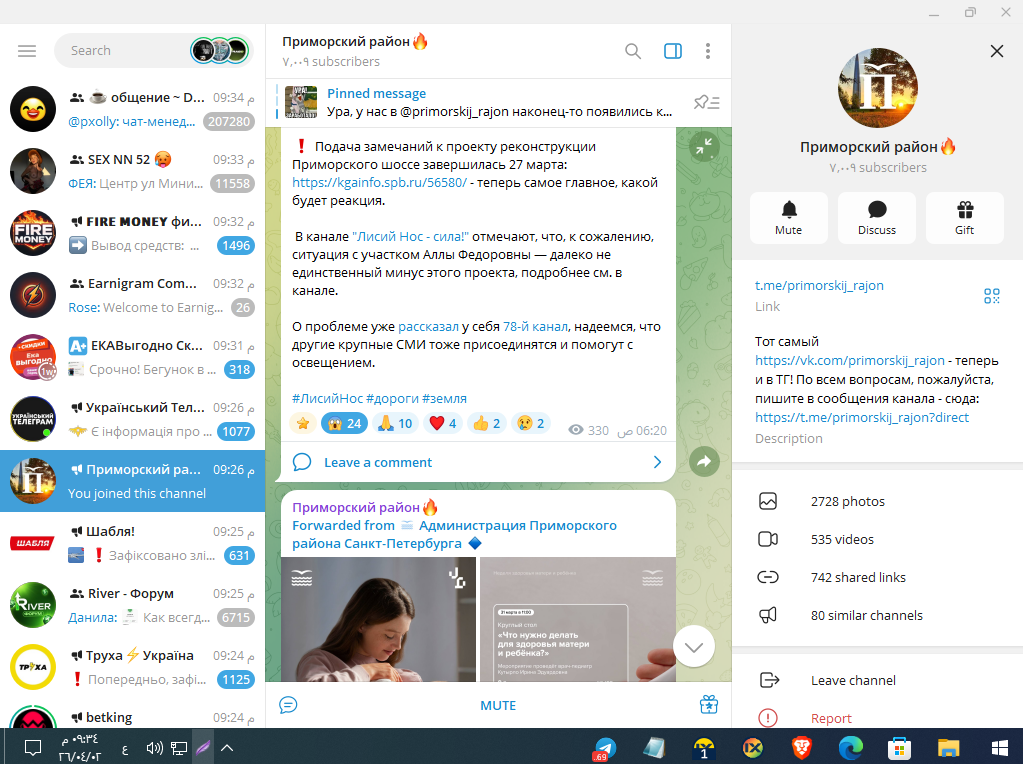Open the betking channel
The image size is (1023, 764).
tap(132, 713)
